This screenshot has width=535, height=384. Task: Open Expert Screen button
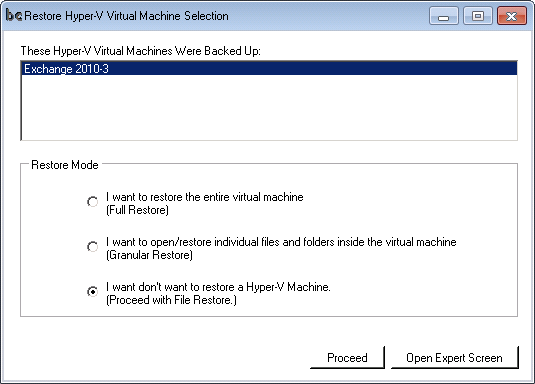(454, 357)
